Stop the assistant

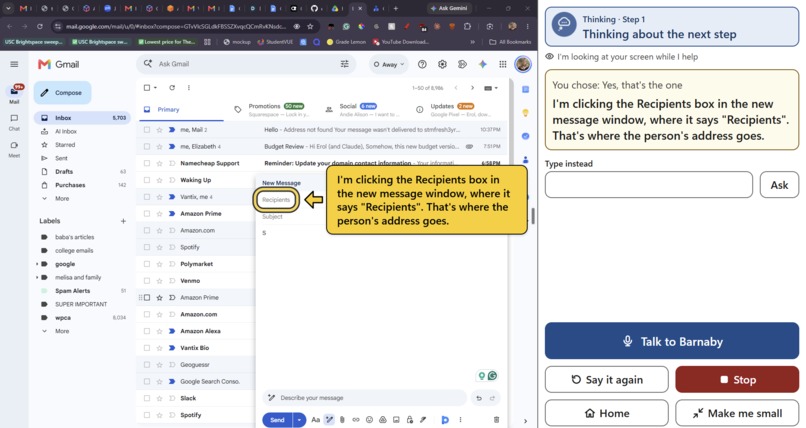(737, 380)
